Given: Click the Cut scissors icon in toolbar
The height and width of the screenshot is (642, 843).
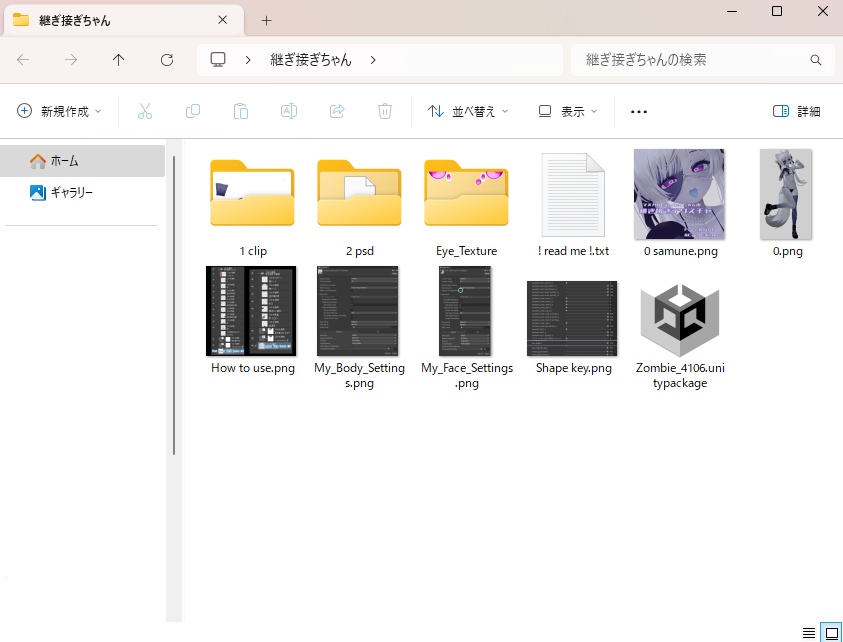Looking at the screenshot, I should coord(145,111).
